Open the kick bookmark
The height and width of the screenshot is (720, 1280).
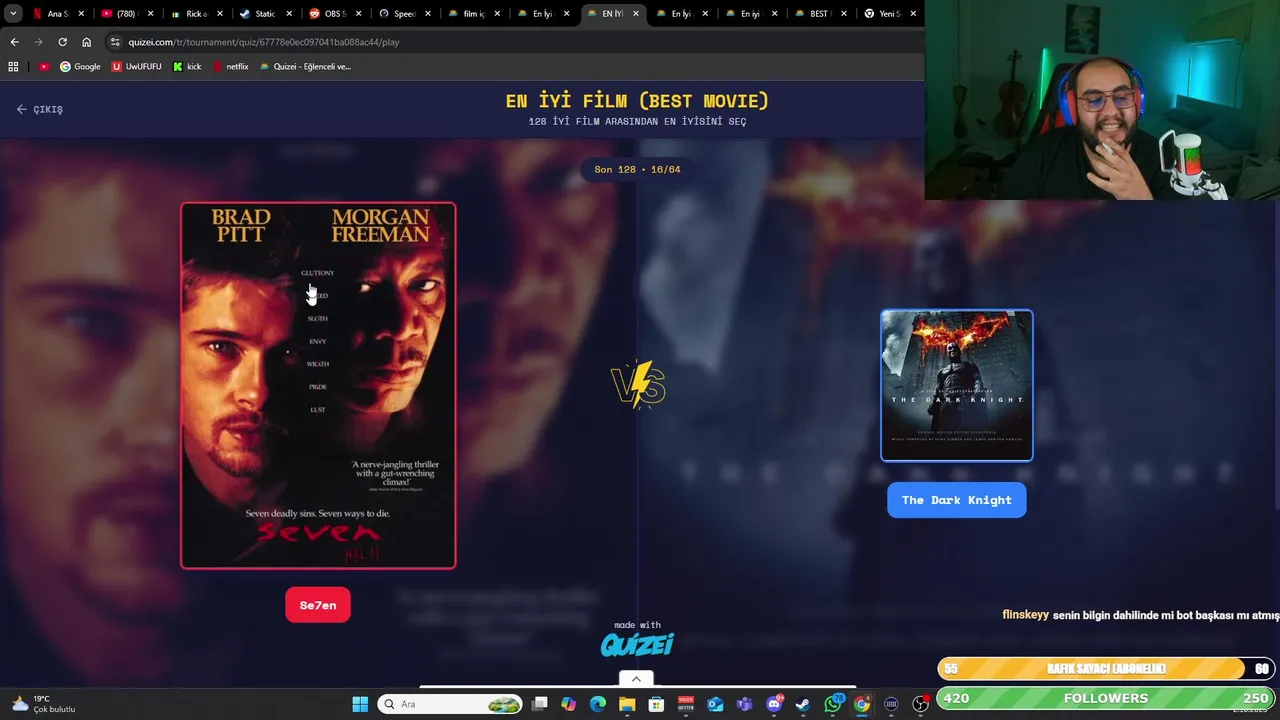[187, 67]
